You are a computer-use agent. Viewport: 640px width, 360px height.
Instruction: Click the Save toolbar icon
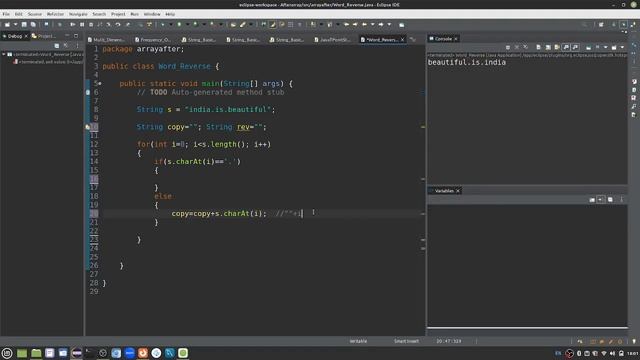coord(24,24)
